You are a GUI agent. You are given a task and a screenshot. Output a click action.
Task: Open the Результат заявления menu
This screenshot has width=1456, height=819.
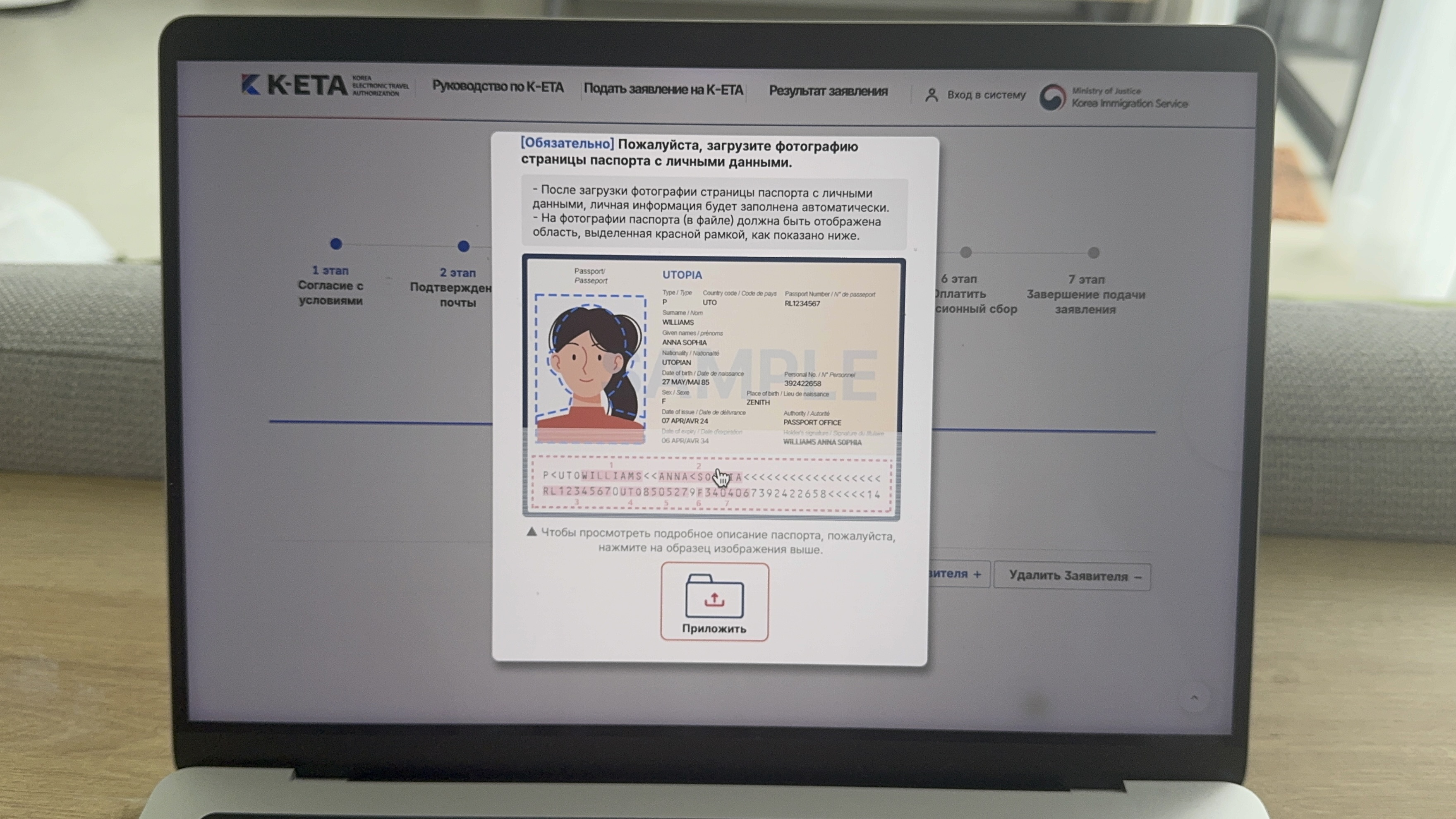tap(828, 91)
